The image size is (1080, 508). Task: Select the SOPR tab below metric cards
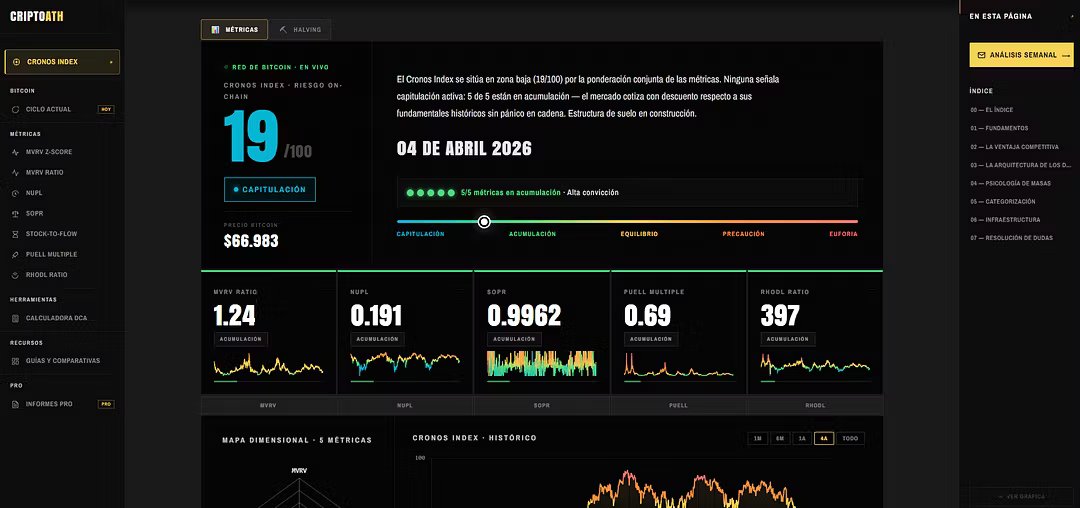coord(541,405)
